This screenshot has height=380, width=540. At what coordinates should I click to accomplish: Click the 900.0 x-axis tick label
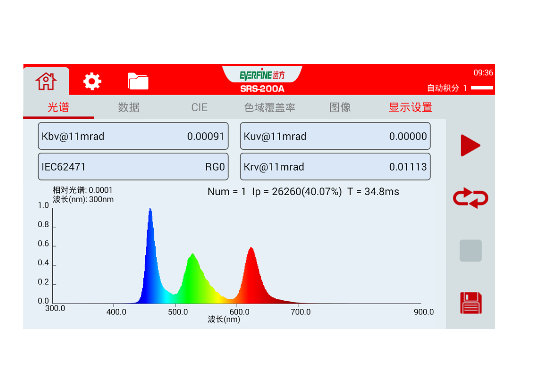(x=424, y=312)
